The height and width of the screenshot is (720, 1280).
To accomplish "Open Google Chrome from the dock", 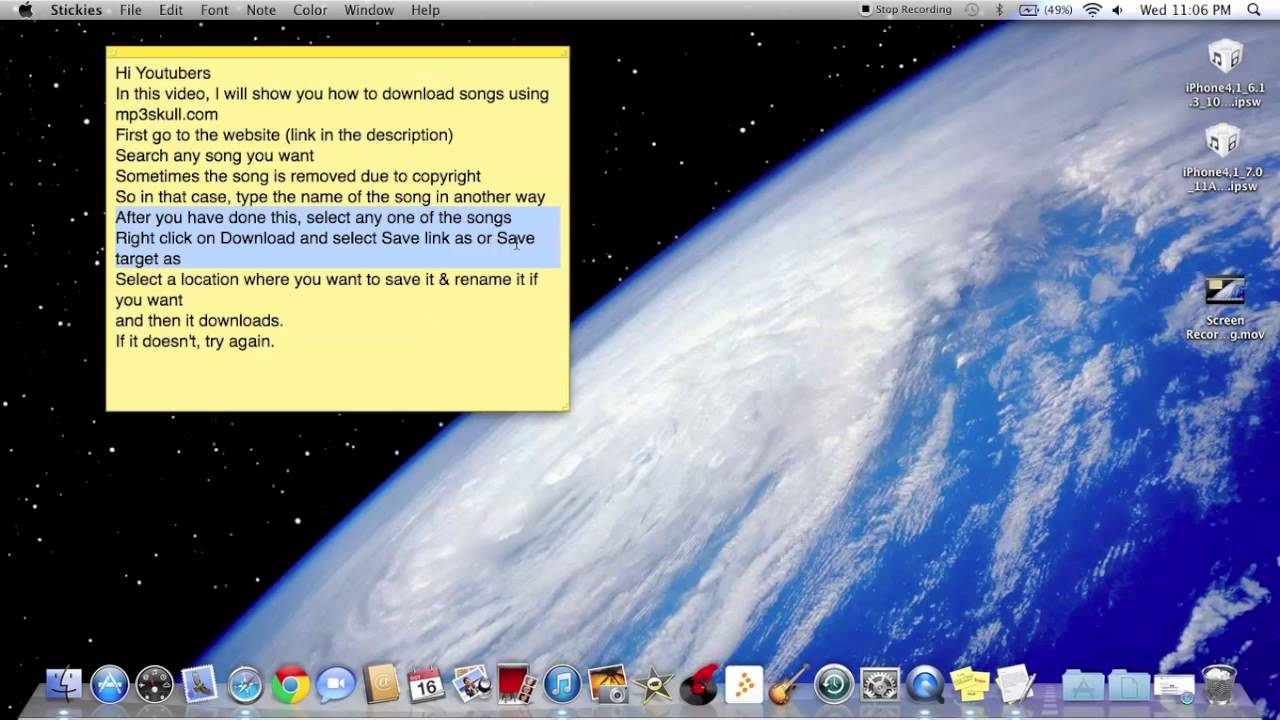I will point(291,684).
